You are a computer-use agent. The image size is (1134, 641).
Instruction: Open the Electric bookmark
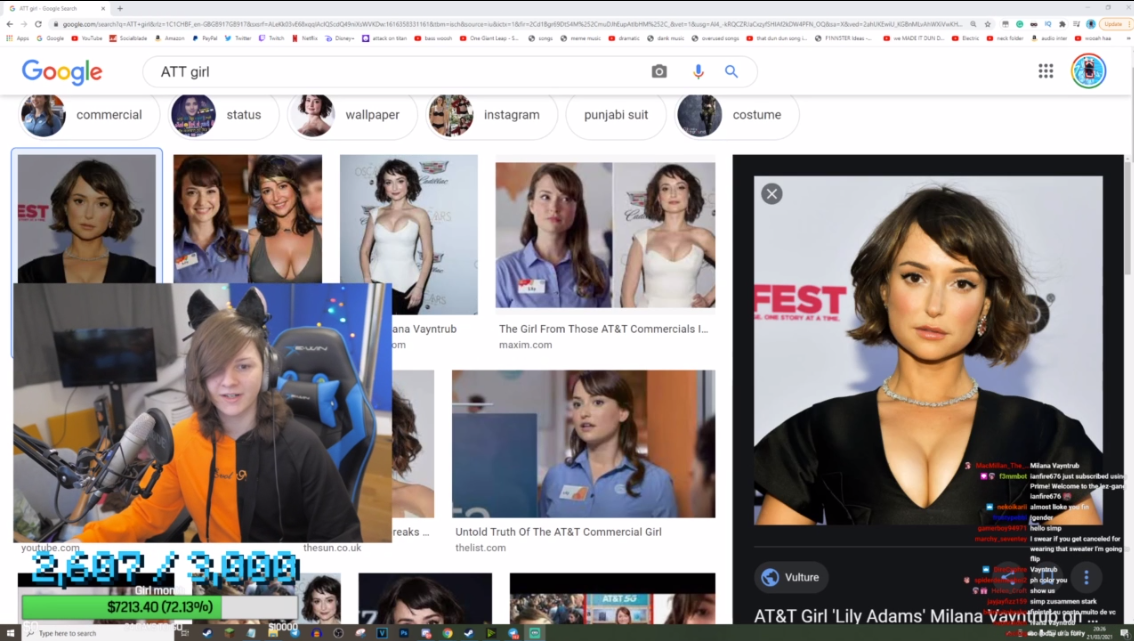coord(966,38)
